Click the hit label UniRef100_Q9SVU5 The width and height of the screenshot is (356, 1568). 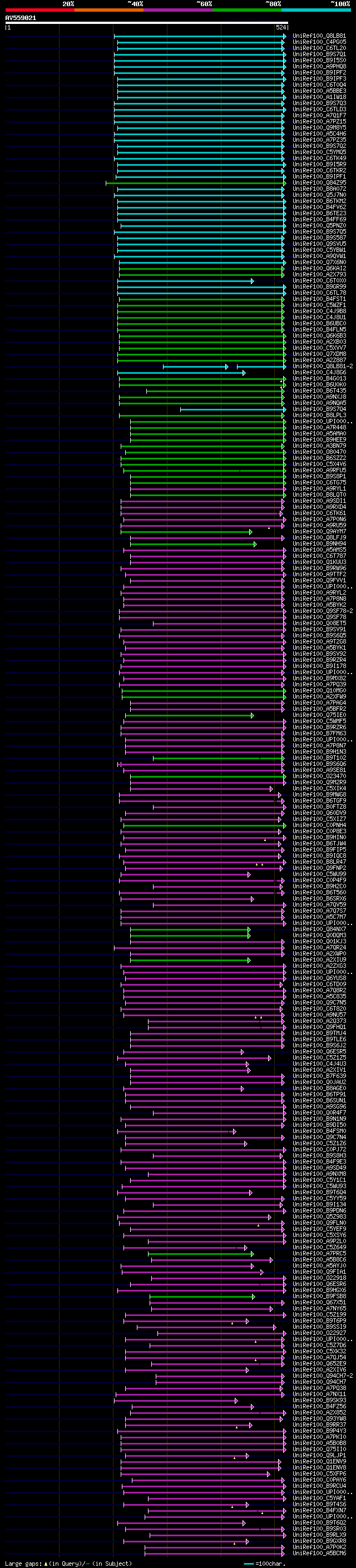319,244
